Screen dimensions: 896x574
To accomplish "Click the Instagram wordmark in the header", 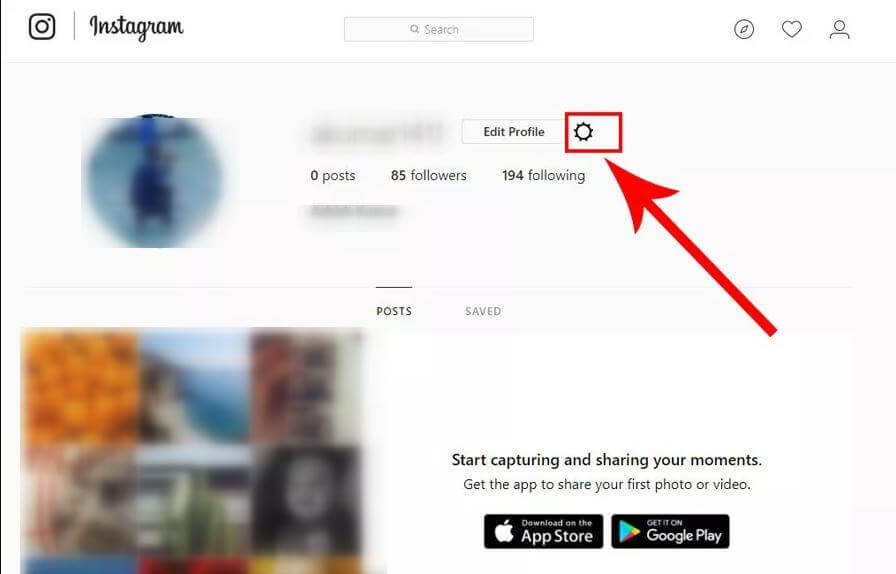I will point(136,27).
